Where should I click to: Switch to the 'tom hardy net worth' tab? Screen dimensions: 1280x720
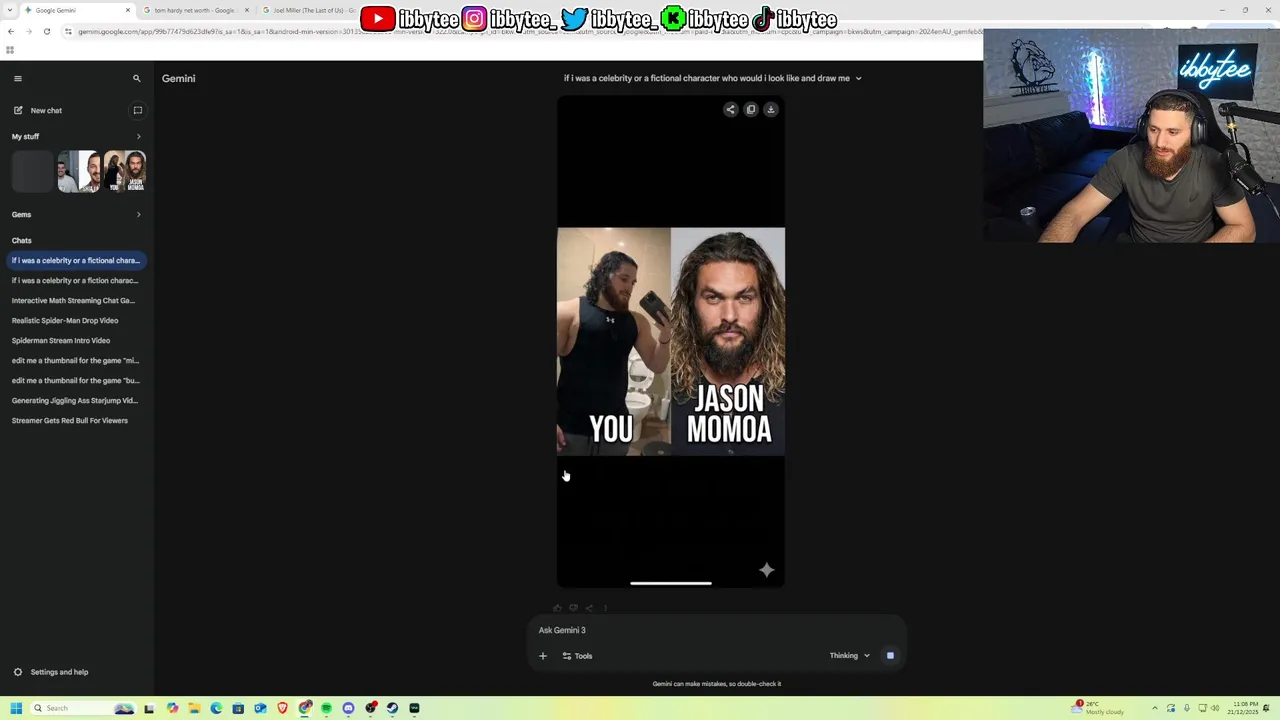point(195,10)
